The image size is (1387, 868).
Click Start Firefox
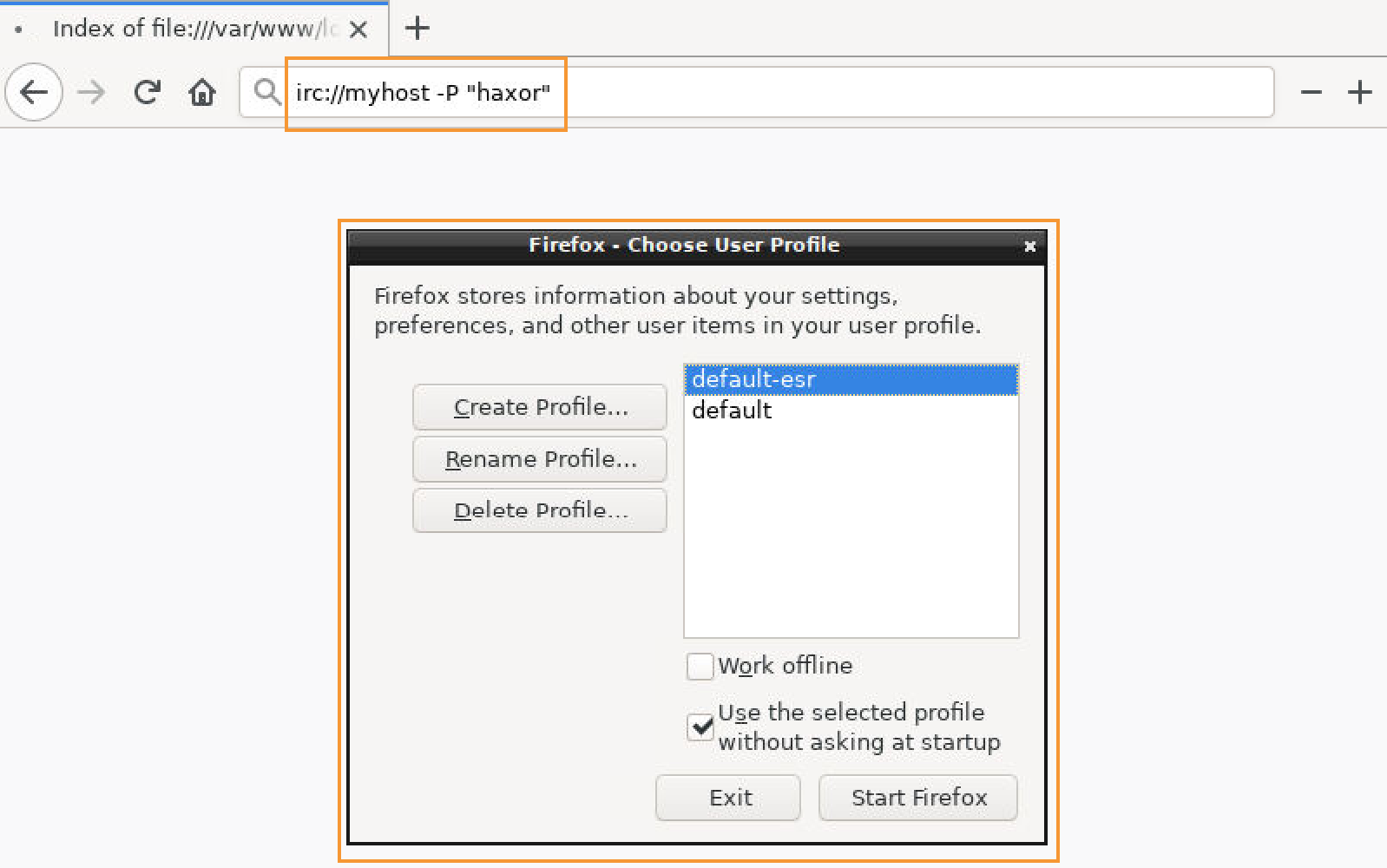click(918, 798)
